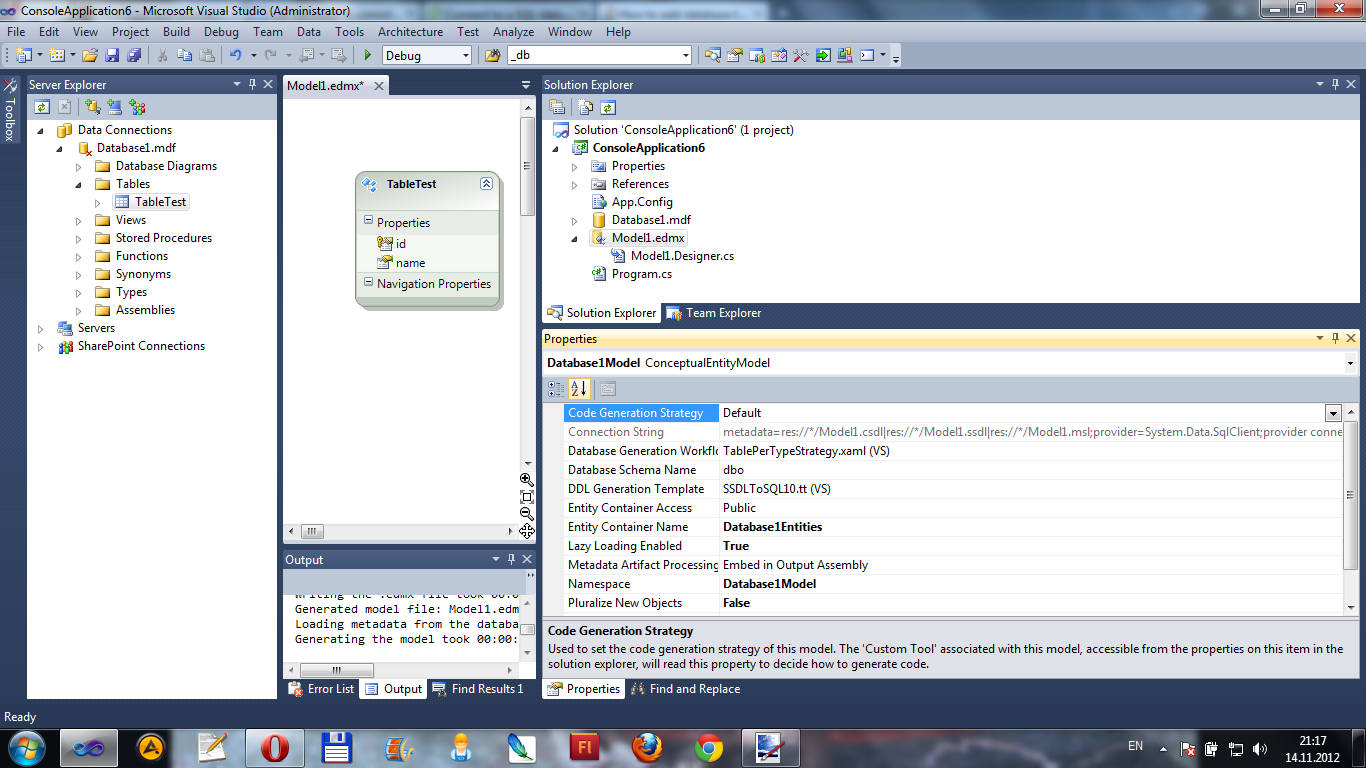
Task: Pin the Server Explorer panel
Action: tap(253, 85)
